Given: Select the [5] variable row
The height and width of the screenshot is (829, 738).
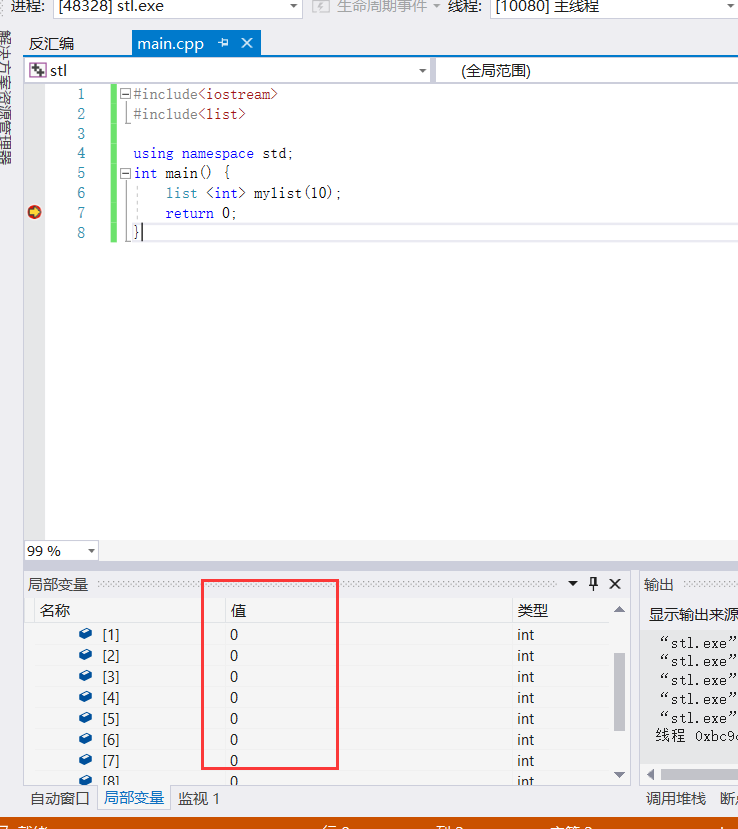Looking at the screenshot, I should point(322,719).
